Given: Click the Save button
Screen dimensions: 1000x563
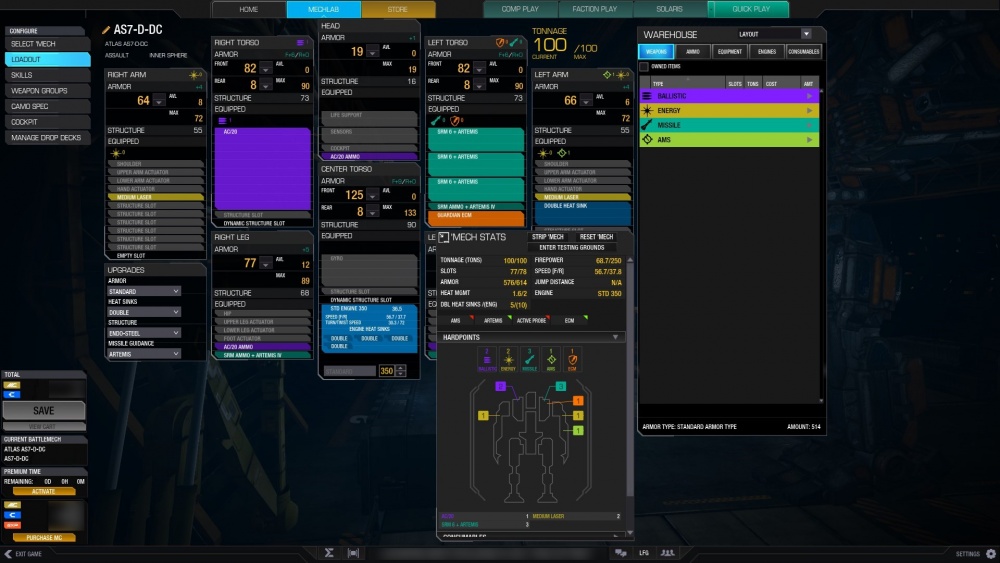Looking at the screenshot, I should coord(44,411).
